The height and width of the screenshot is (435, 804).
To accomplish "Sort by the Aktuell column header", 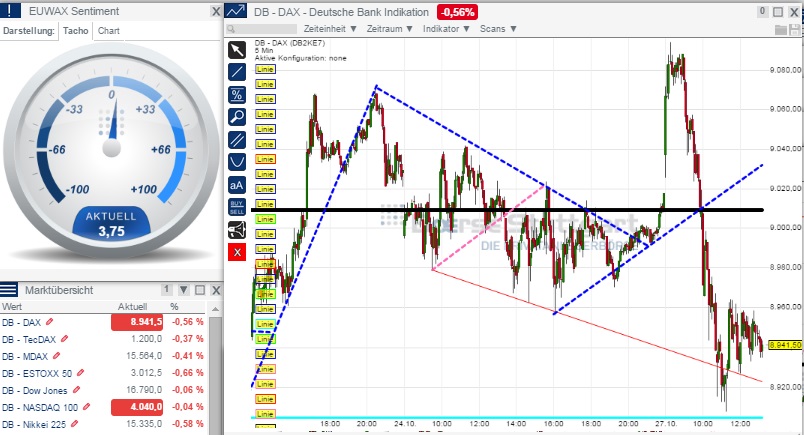I will click(x=132, y=307).
